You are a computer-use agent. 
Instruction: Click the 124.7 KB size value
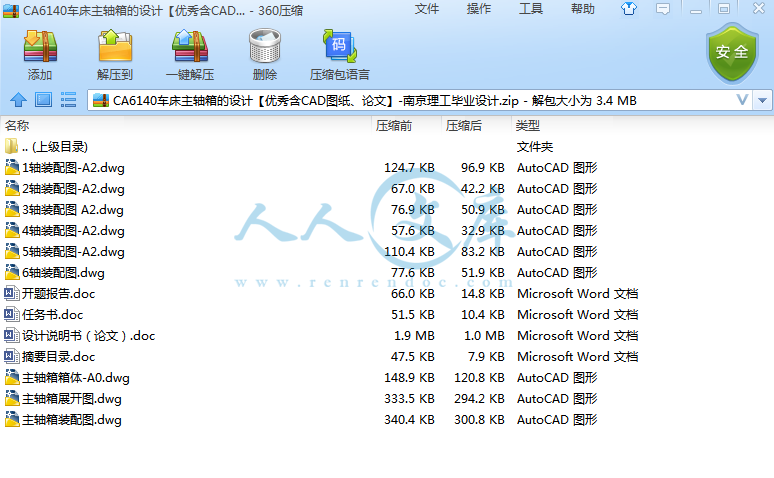pos(409,168)
